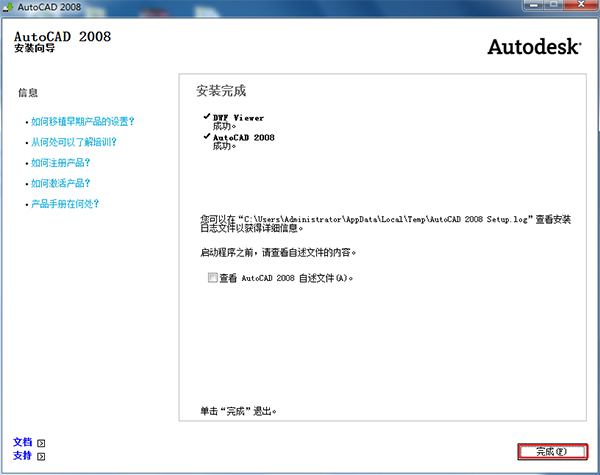Open the 文档 link at bottom left
This screenshot has width=600, height=475.
coord(23,441)
